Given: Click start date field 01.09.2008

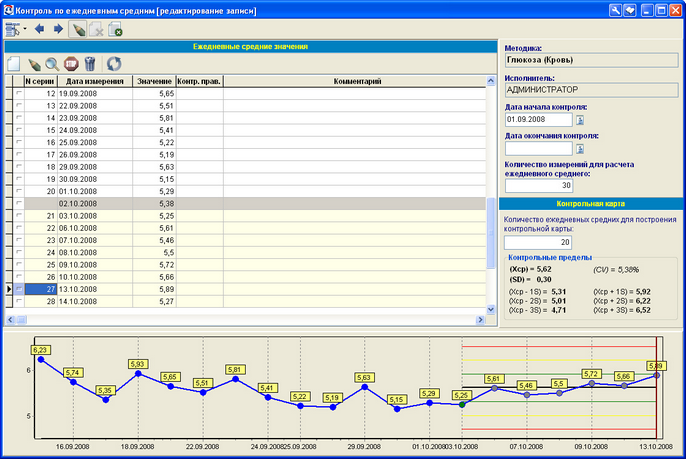Looking at the screenshot, I should pyautogui.click(x=539, y=119).
